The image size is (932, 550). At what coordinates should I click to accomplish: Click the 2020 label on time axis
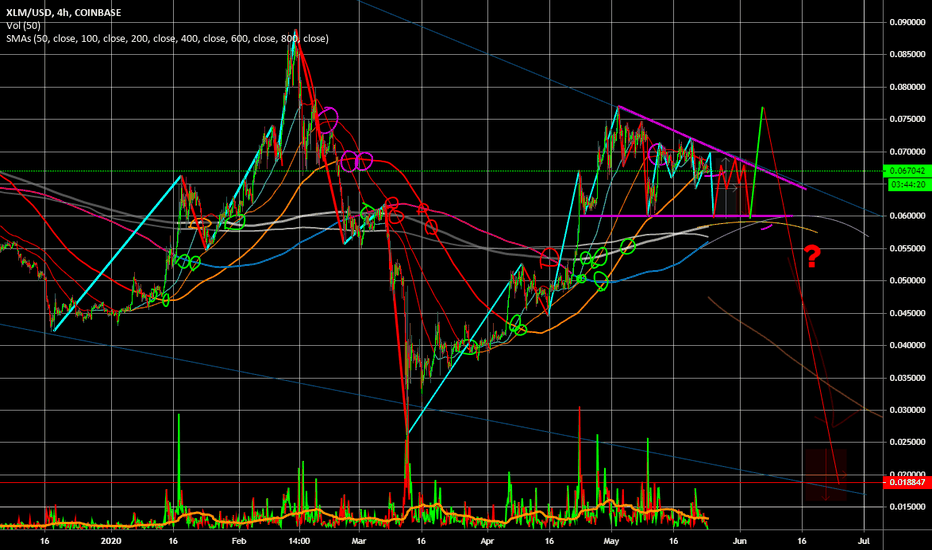pos(111,541)
